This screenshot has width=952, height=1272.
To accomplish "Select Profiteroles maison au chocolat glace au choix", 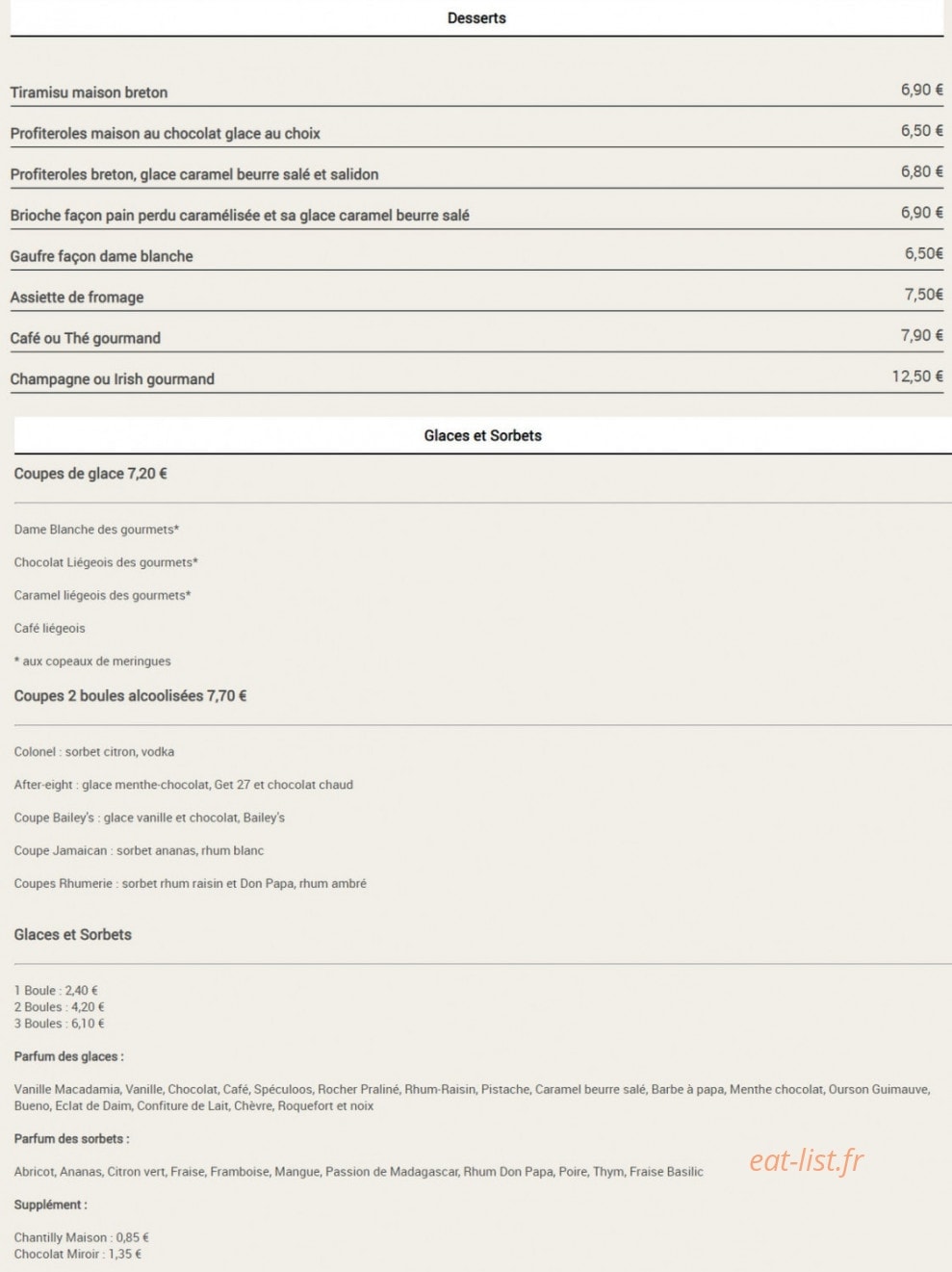I will tap(165, 133).
